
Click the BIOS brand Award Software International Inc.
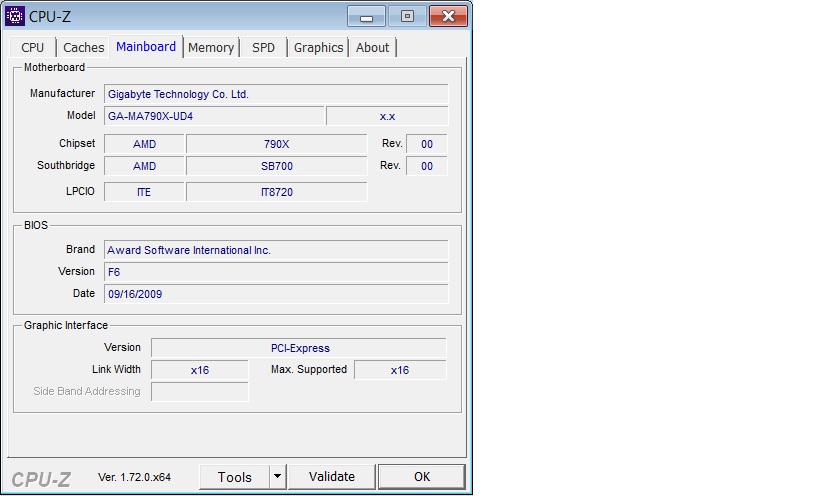[x=276, y=250]
